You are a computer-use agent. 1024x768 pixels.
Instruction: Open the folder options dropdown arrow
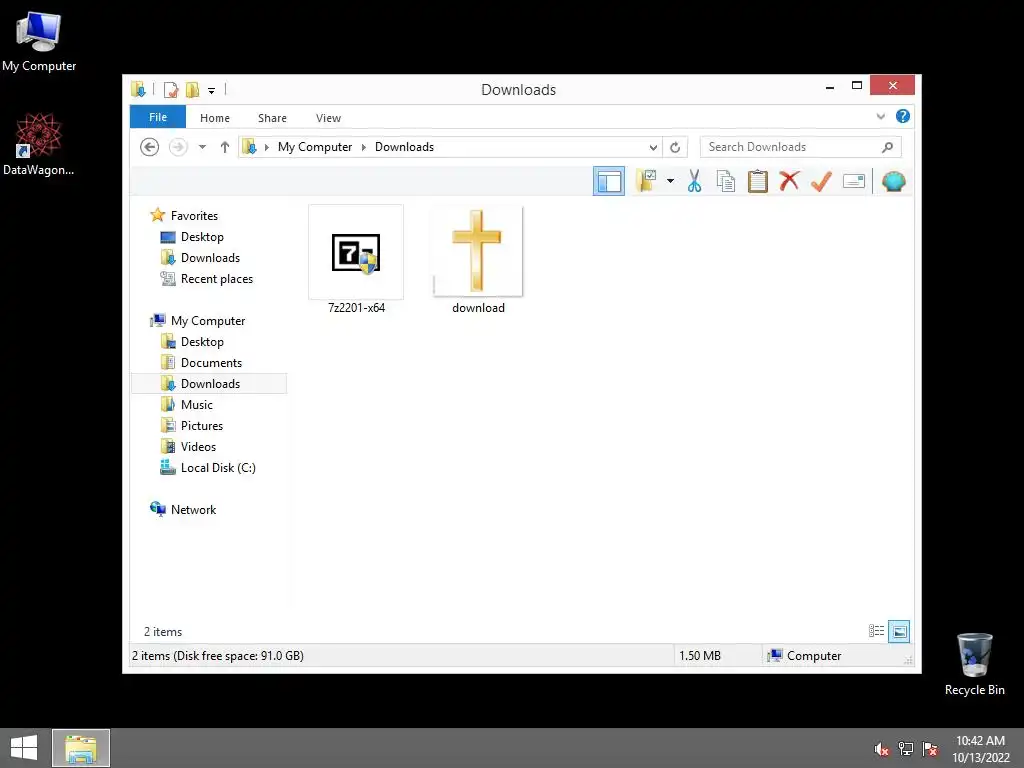[670, 181]
